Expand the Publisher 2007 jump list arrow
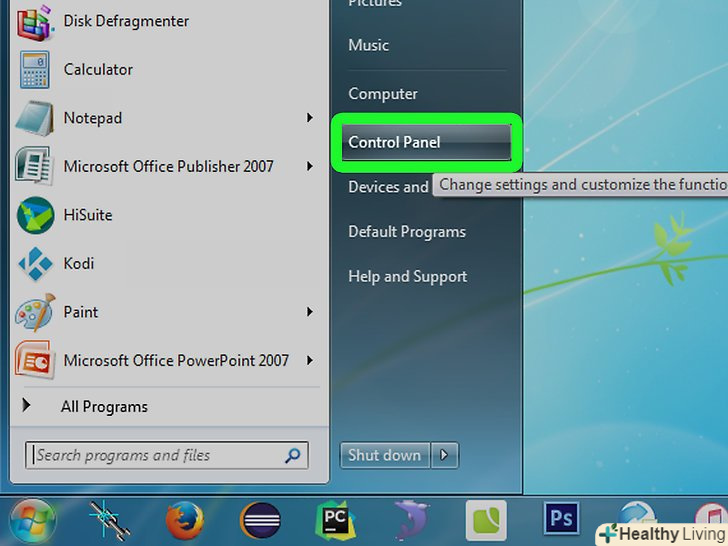Screen dimensions: 728x546 [310, 166]
